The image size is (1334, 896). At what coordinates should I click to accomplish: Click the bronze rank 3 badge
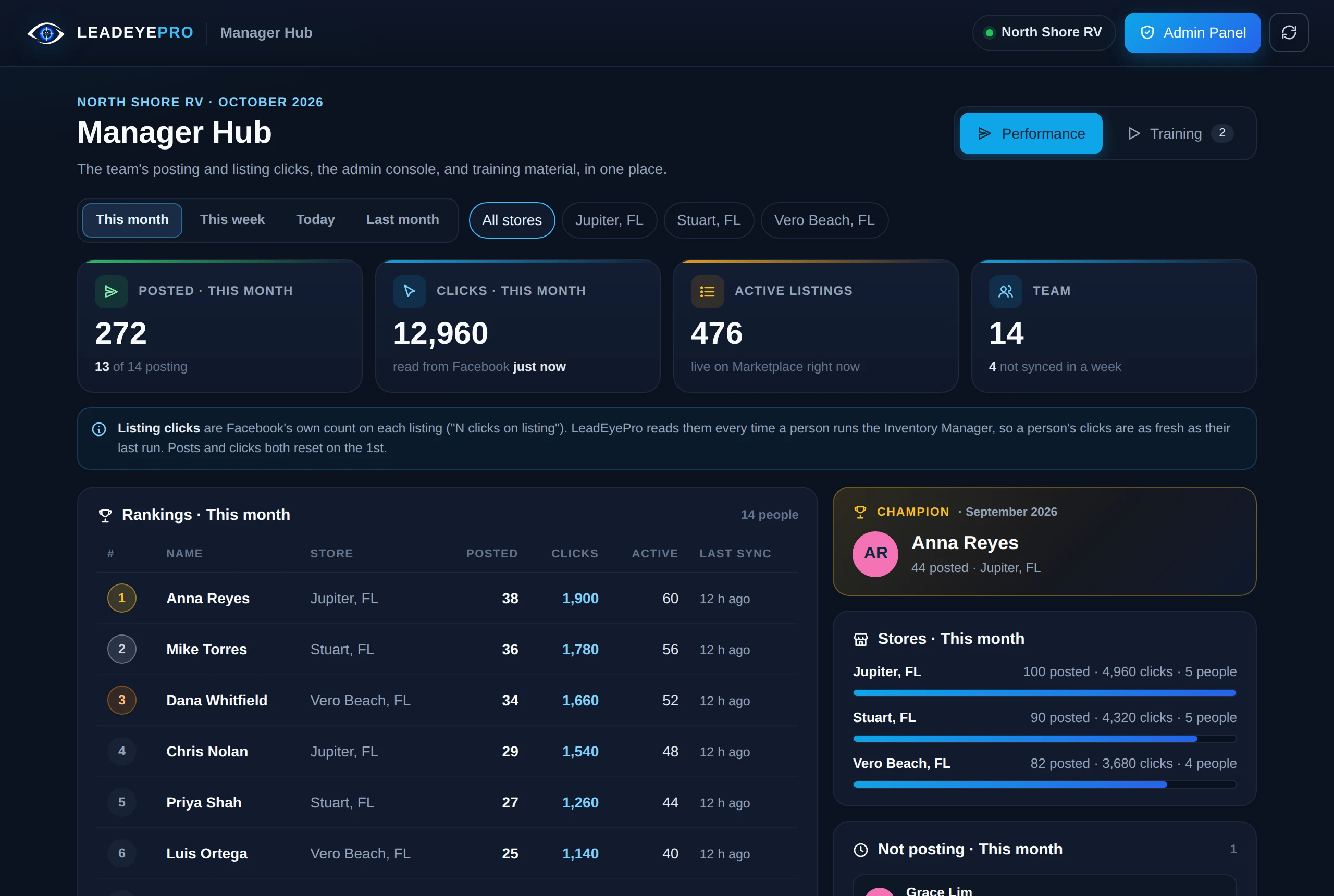[x=122, y=700]
